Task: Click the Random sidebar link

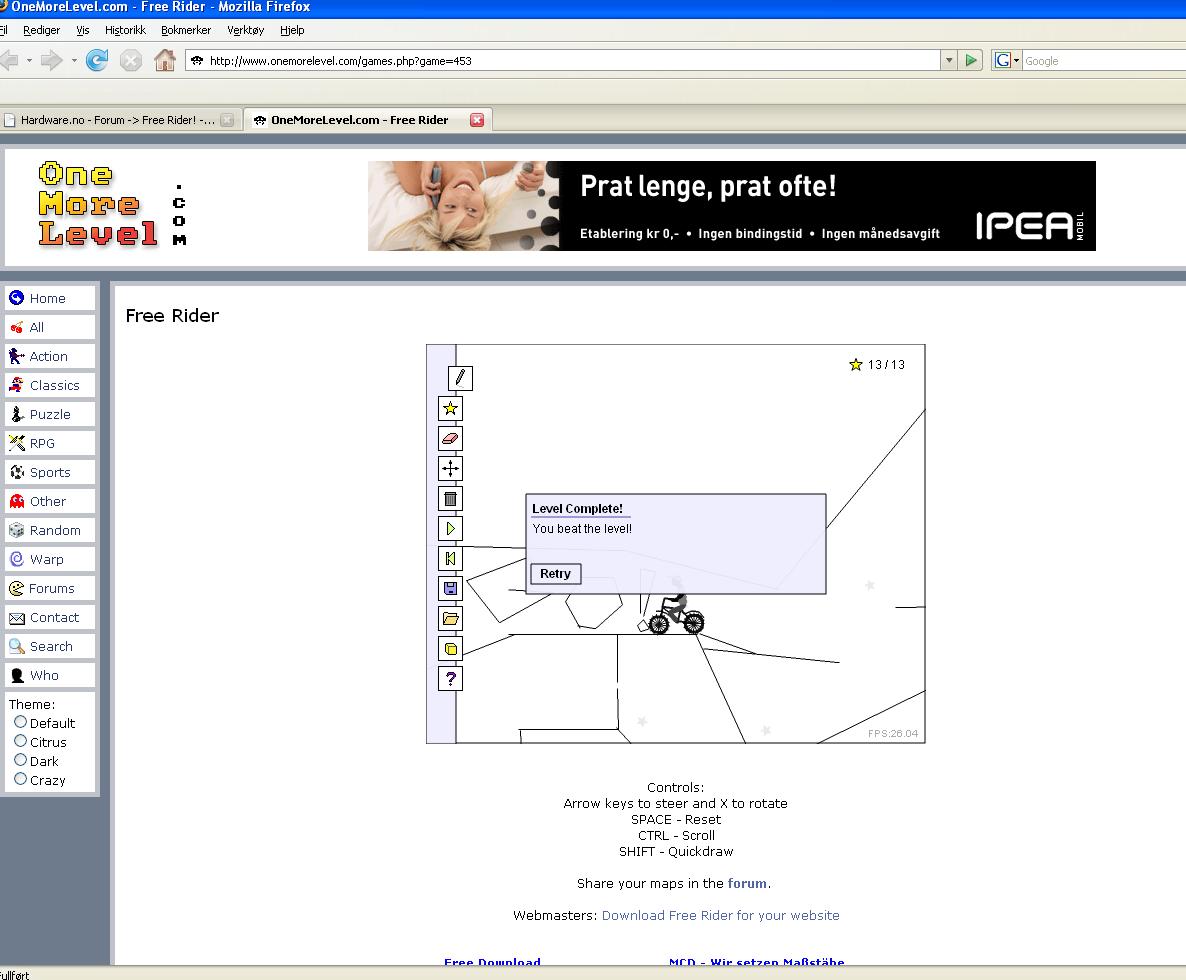Action: 50,530
